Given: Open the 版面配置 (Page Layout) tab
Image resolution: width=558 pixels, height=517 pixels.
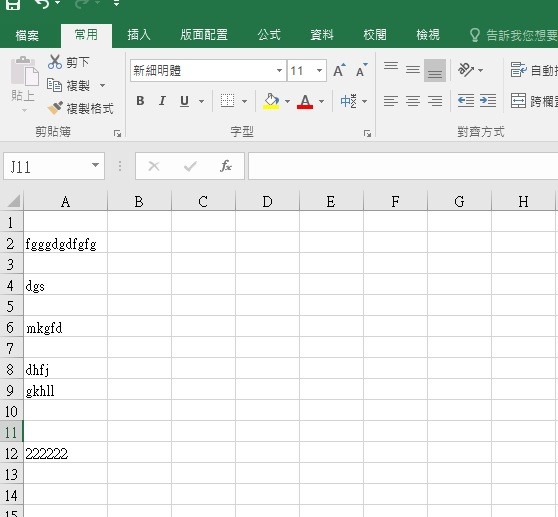Looking at the screenshot, I should click(x=204, y=35).
